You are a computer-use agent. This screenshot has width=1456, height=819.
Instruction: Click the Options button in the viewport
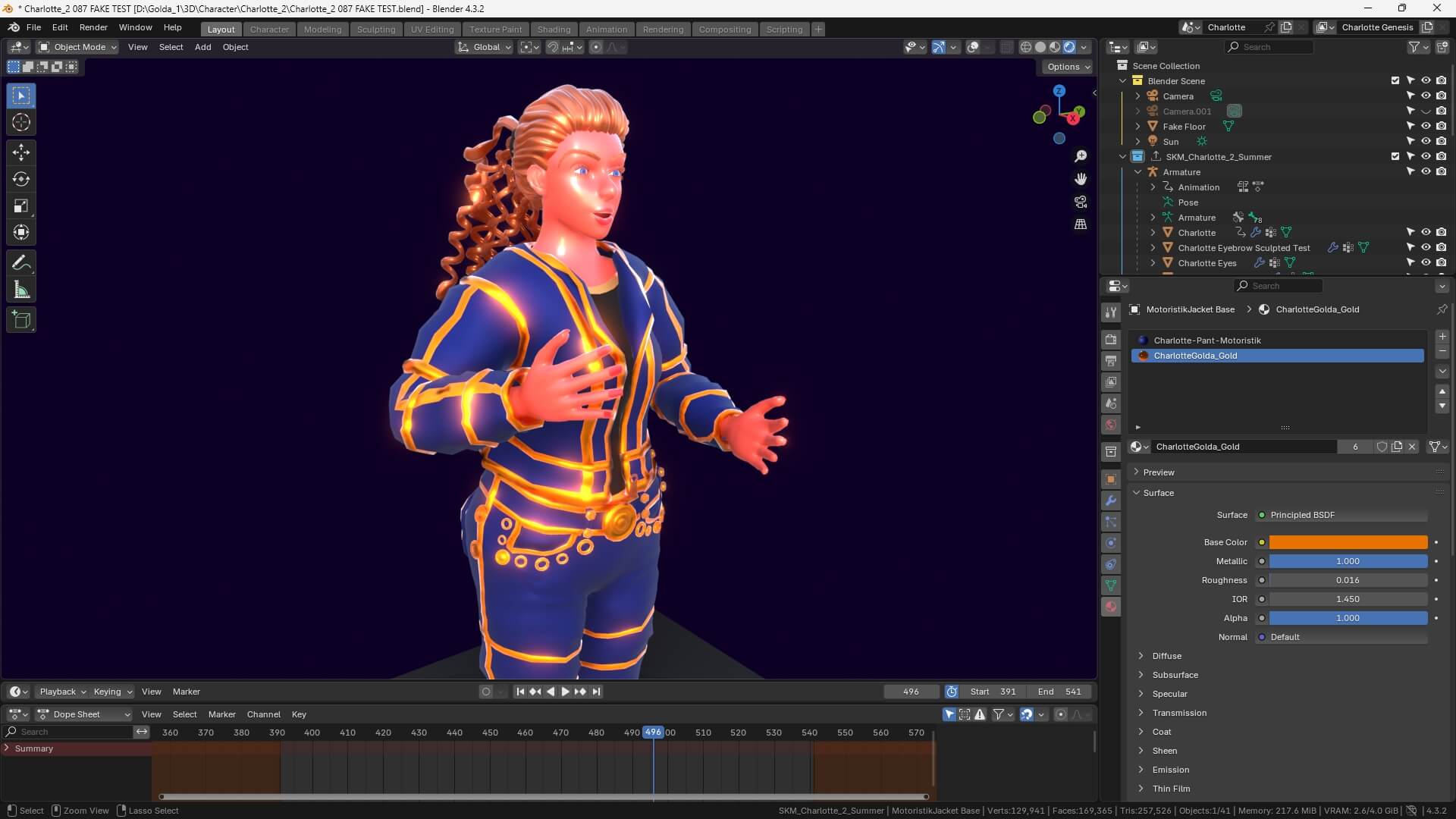point(1066,67)
